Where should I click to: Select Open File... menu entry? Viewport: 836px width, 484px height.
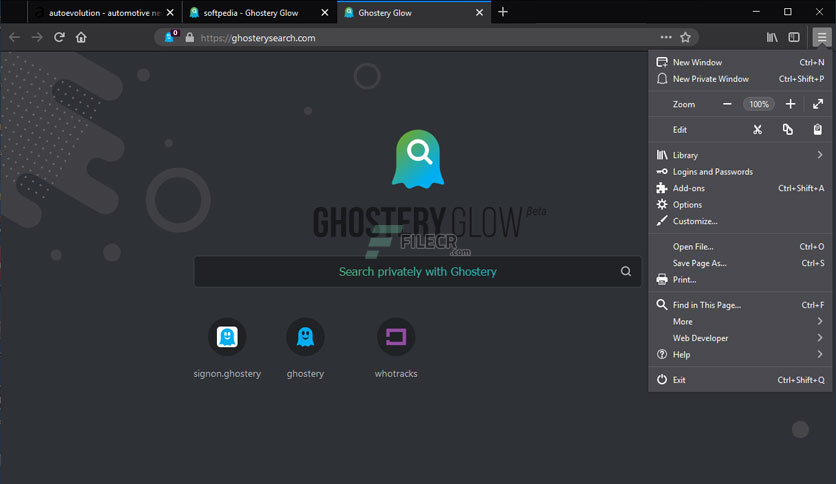pyautogui.click(x=740, y=247)
